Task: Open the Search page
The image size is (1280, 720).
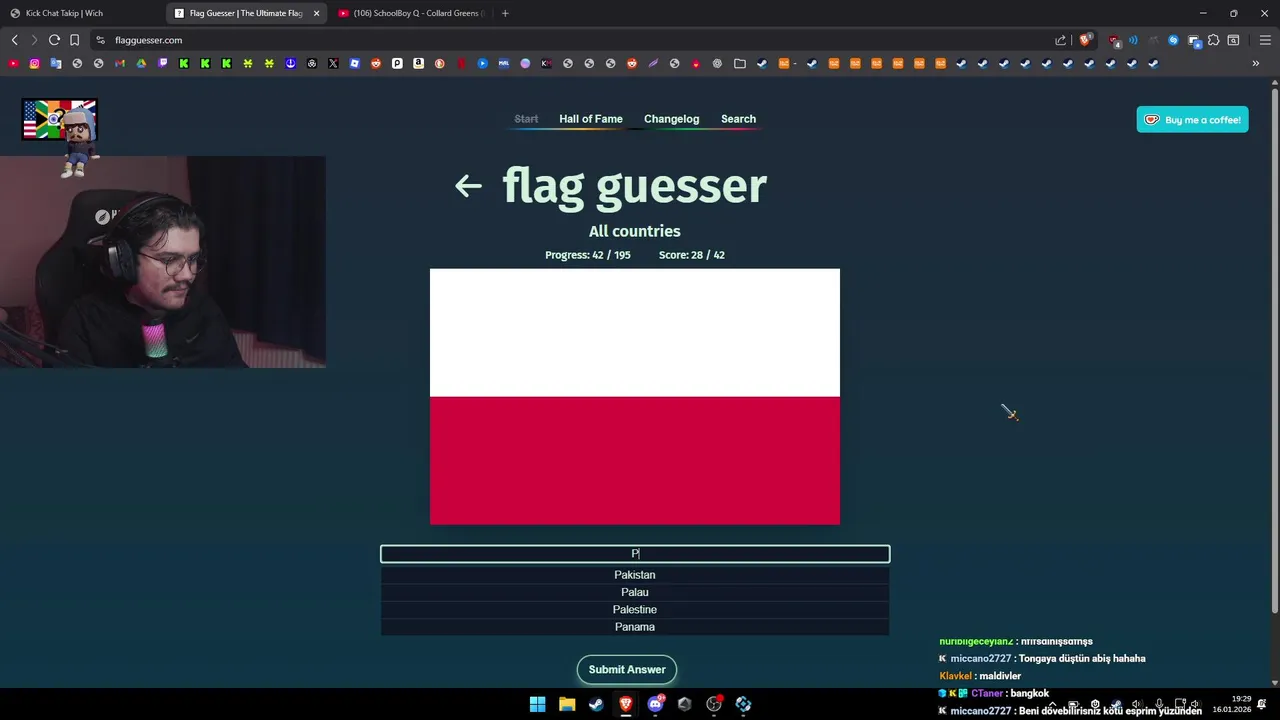Action: pos(739,119)
